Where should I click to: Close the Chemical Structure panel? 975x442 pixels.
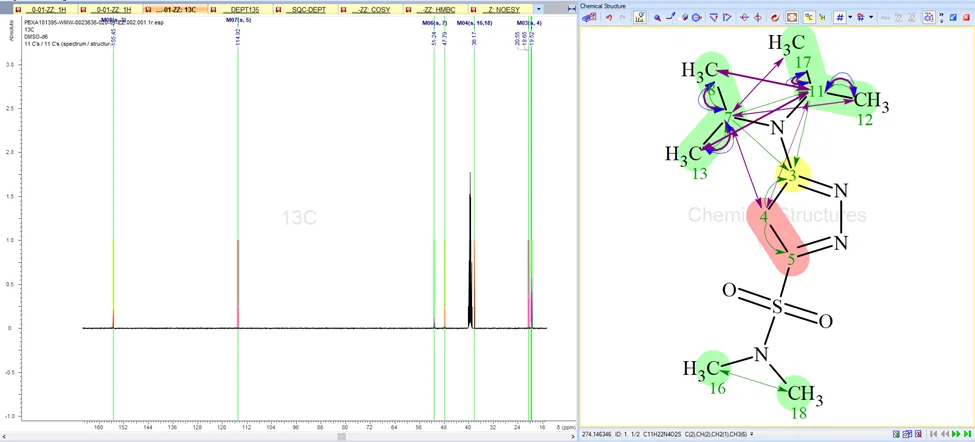coord(966,17)
